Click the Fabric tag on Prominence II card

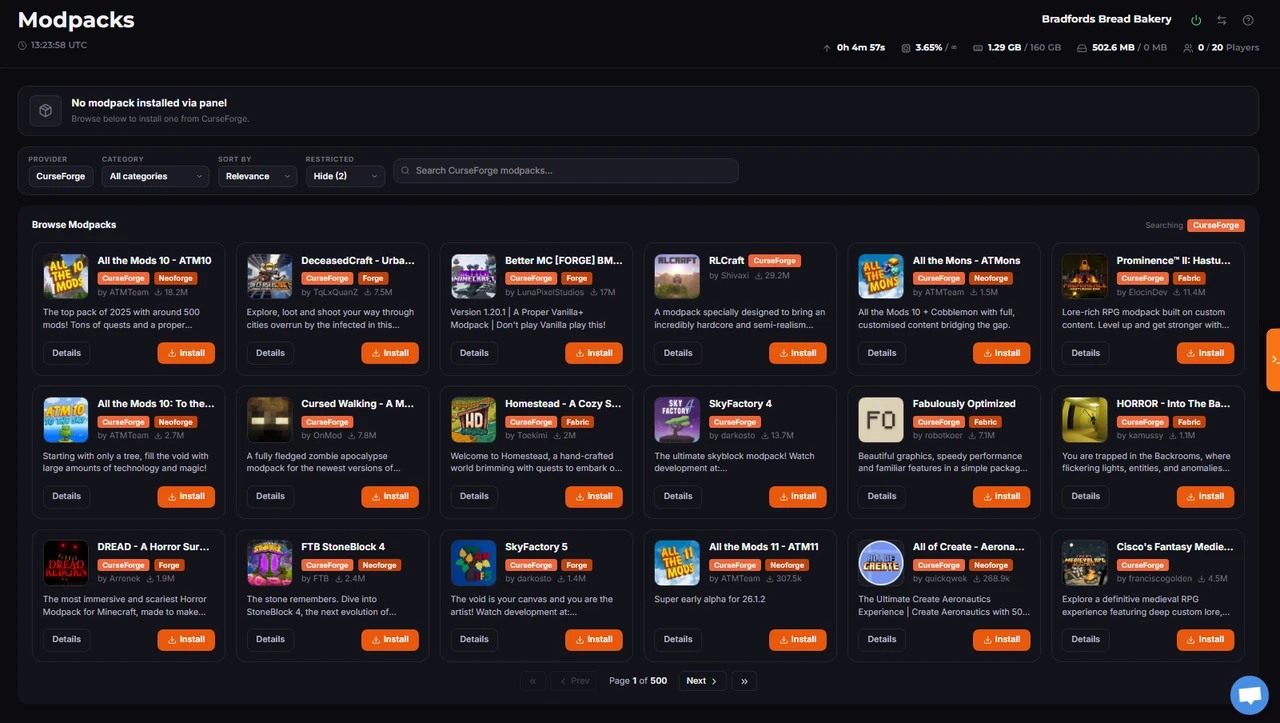(1189, 279)
